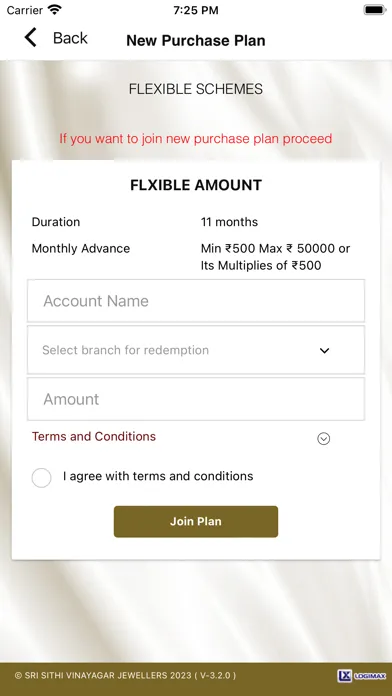The height and width of the screenshot is (696, 392).
Task: Click the branch dropdown chevron arrow
Action: tap(325, 351)
